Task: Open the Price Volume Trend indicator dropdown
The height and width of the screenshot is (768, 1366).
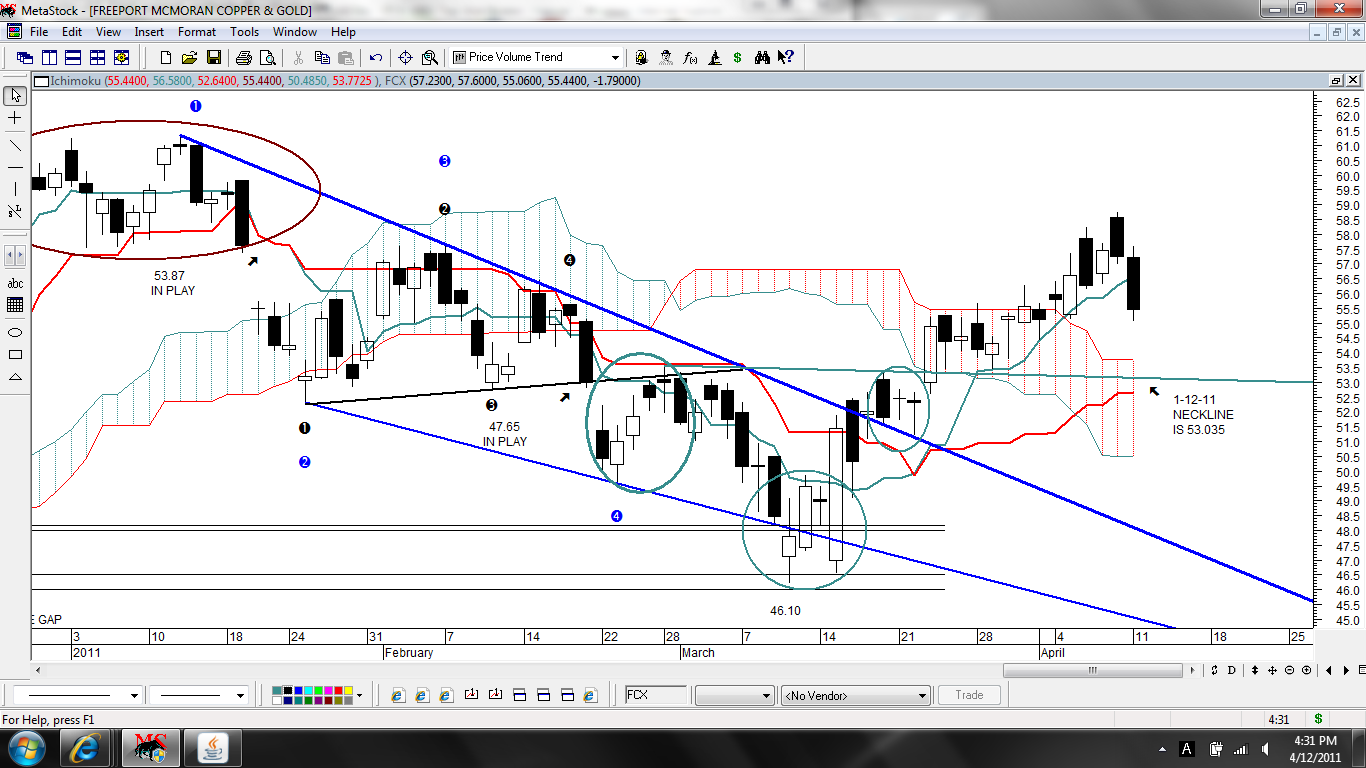Action: point(617,57)
